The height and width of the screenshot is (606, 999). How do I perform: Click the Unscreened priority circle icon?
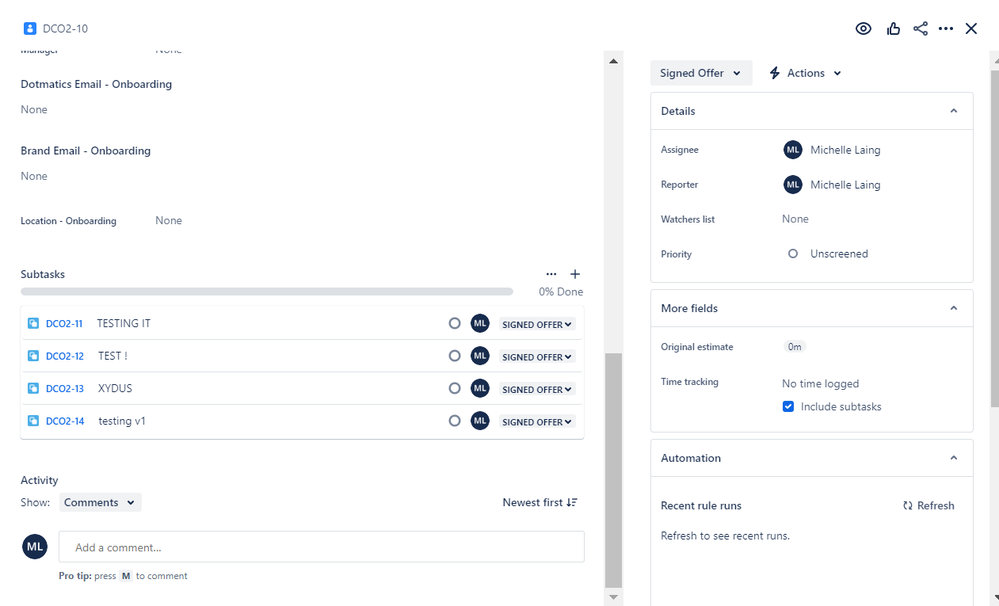793,254
